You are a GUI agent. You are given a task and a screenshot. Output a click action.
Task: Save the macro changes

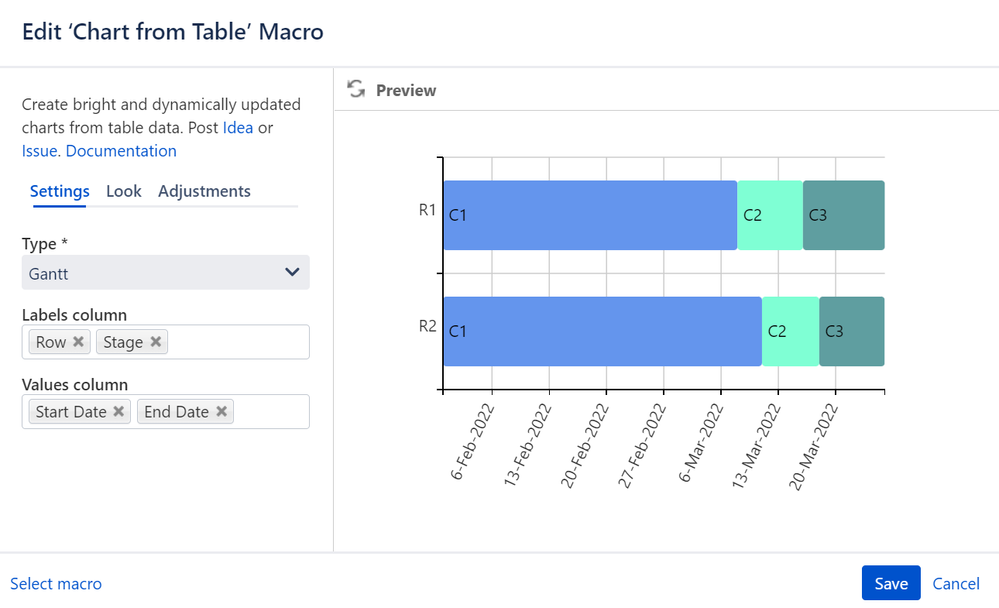pyautogui.click(x=890, y=583)
